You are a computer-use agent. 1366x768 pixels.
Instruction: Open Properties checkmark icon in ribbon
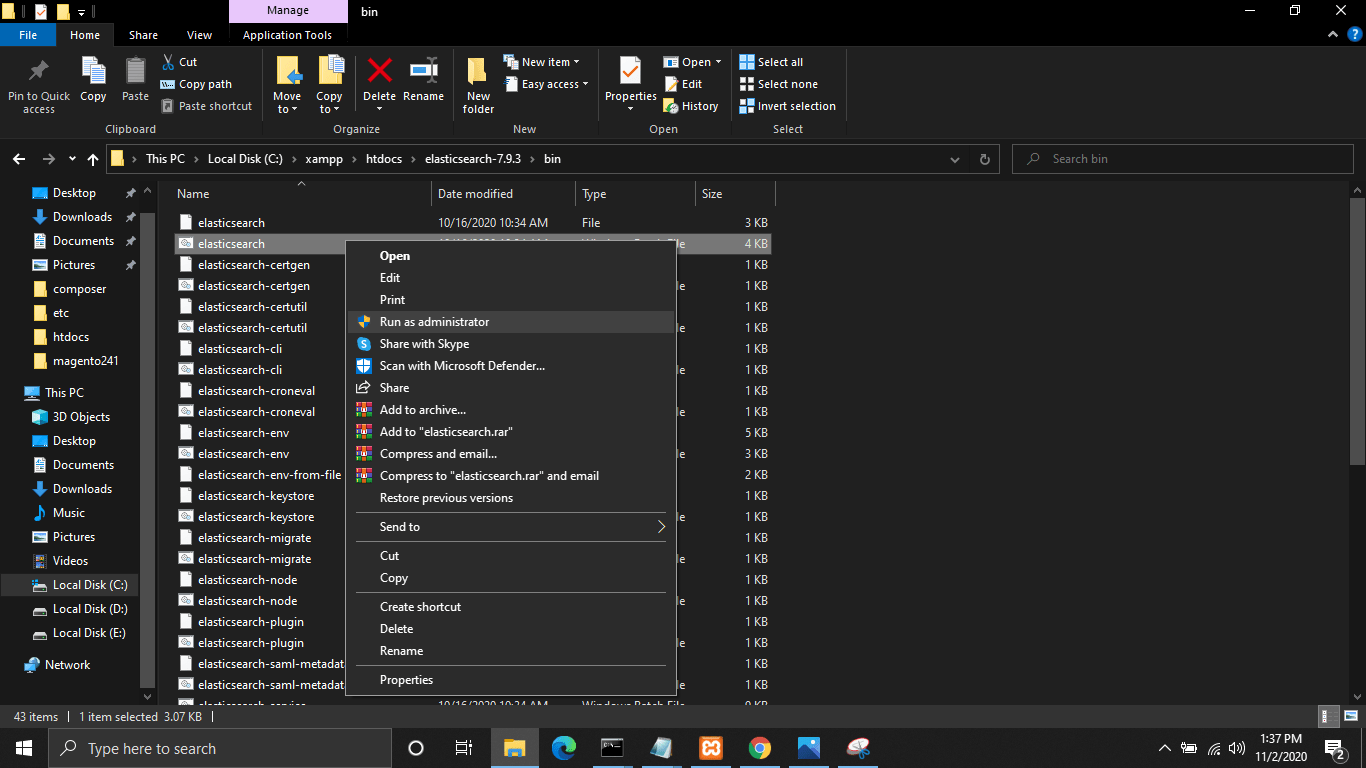coord(630,71)
